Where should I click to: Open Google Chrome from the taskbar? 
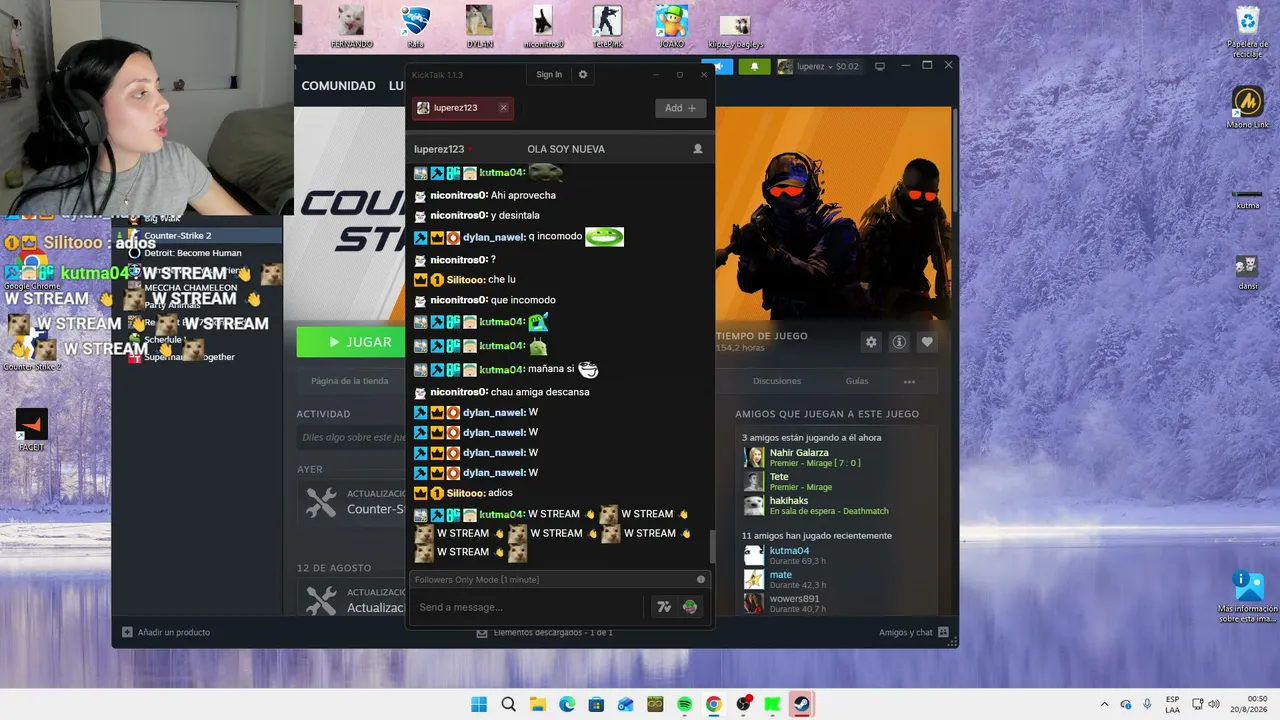(713, 704)
